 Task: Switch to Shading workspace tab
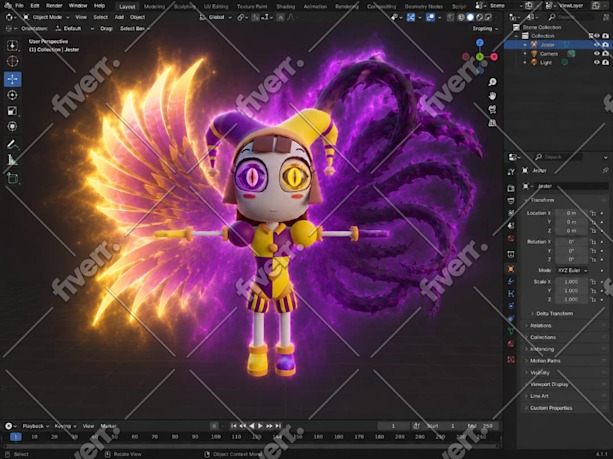point(285,6)
